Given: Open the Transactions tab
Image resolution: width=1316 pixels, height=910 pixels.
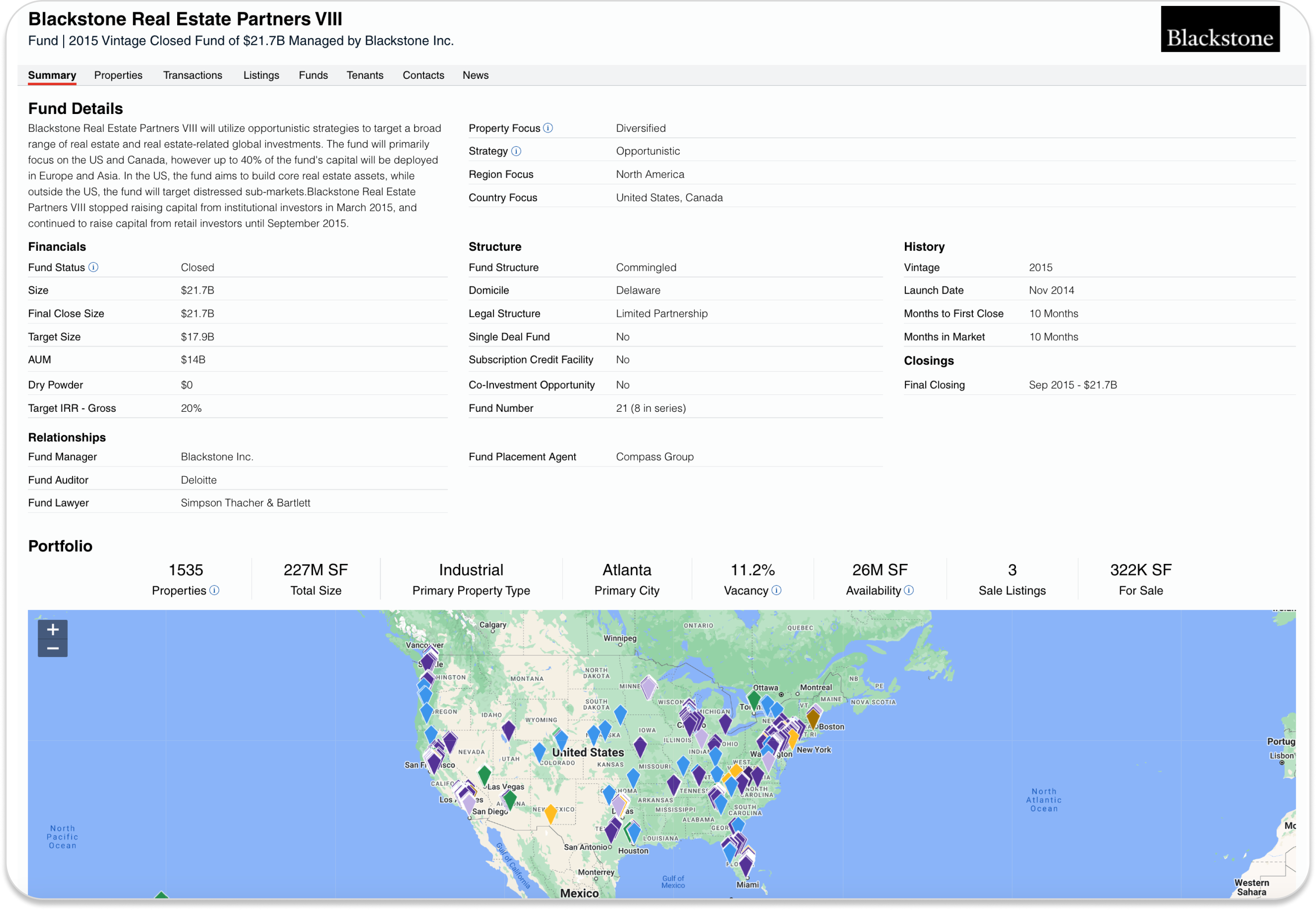Looking at the screenshot, I should pos(193,75).
